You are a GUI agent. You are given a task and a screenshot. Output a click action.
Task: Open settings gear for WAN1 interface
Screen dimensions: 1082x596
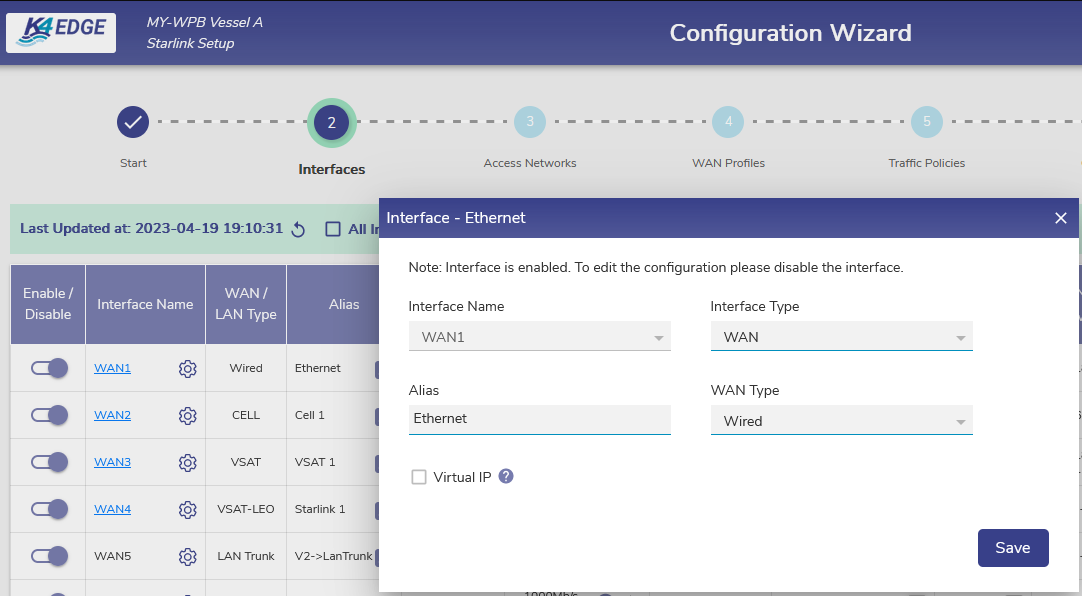[x=187, y=369]
